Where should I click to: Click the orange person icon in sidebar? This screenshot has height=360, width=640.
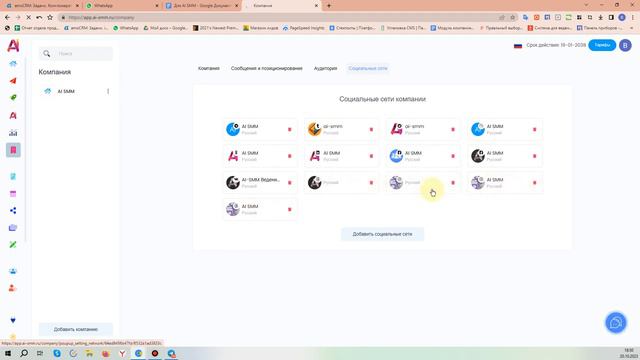(12, 288)
